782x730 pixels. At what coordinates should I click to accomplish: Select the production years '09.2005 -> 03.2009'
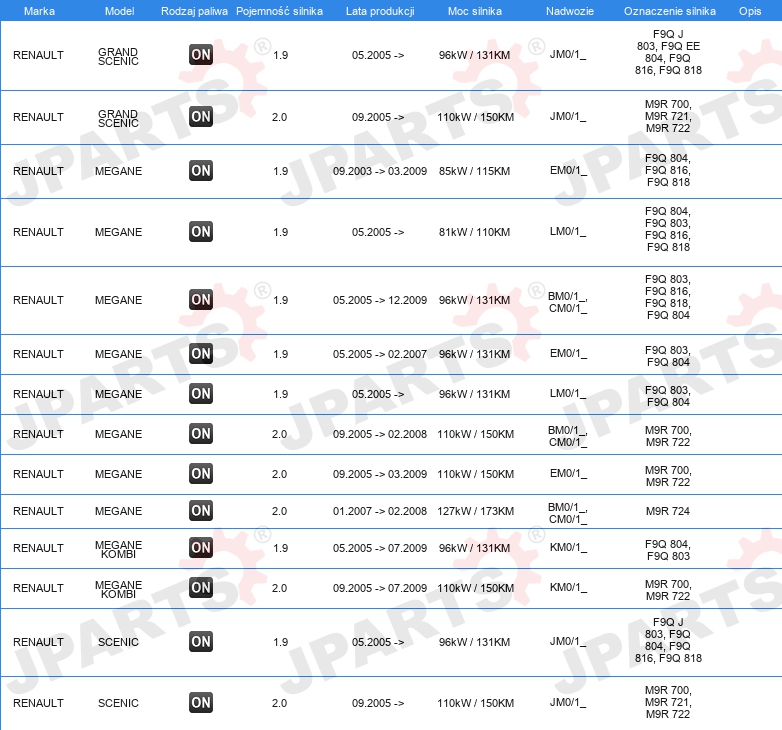tap(380, 474)
